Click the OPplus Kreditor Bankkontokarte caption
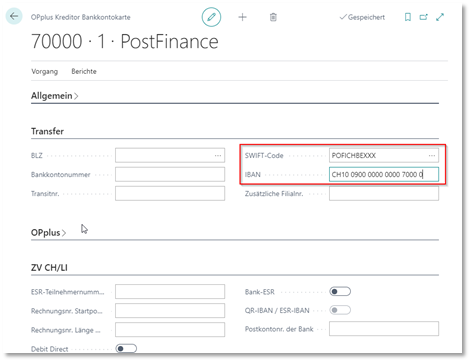 [x=81, y=17]
